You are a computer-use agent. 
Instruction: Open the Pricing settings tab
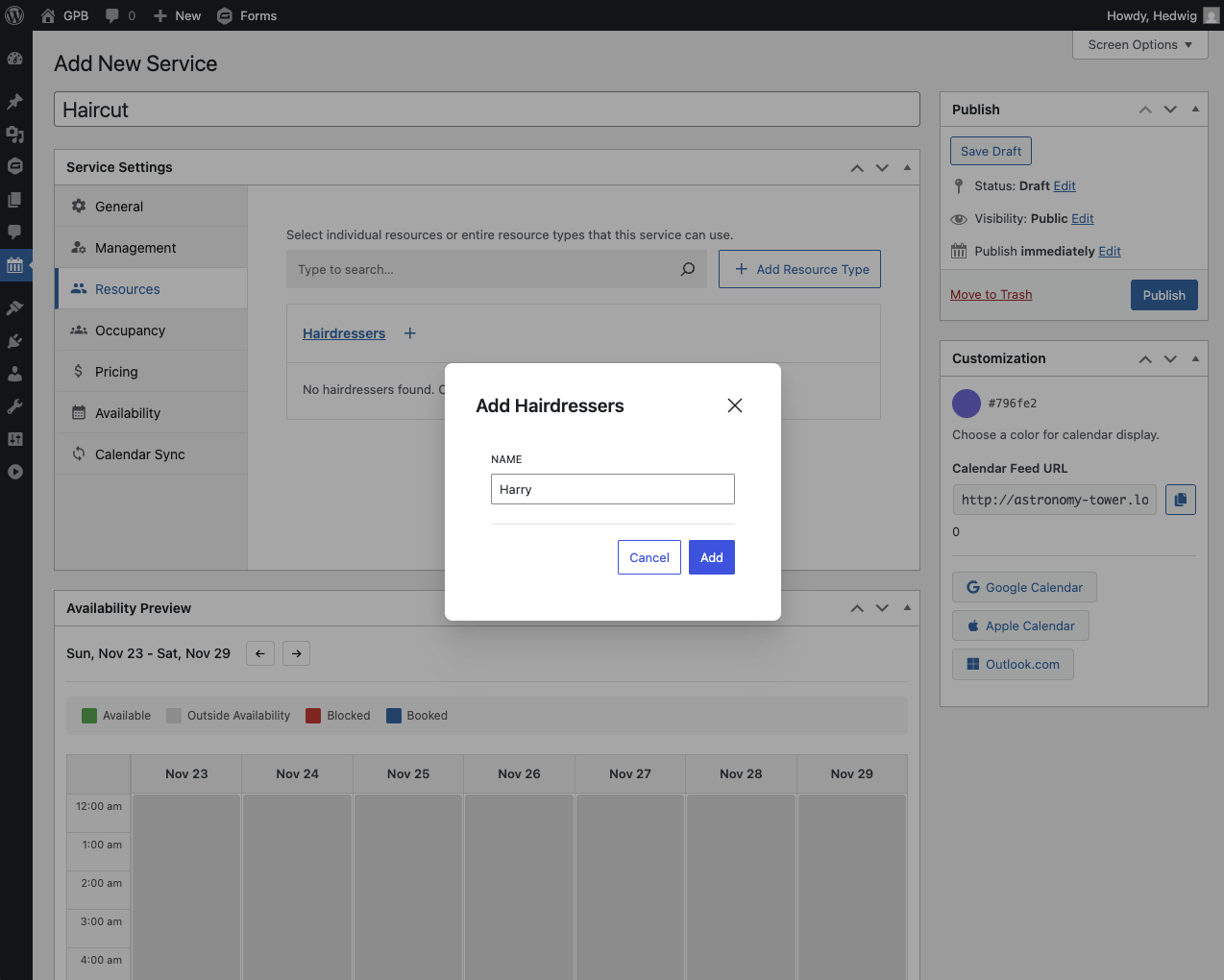(x=116, y=372)
